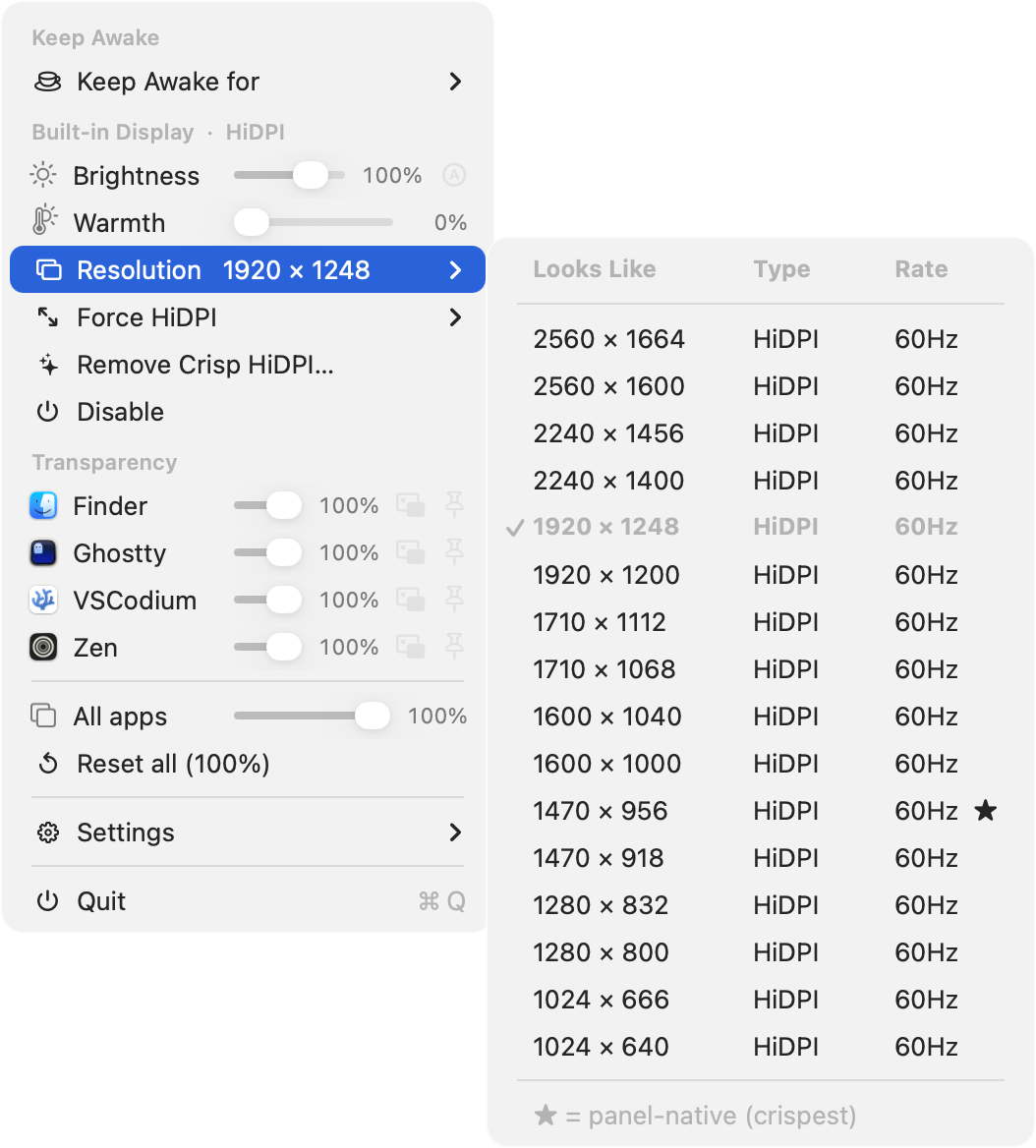Image resolution: width=1036 pixels, height=1148 pixels.
Task: Select the 2240 × 1400 resolution
Action: pos(760,481)
